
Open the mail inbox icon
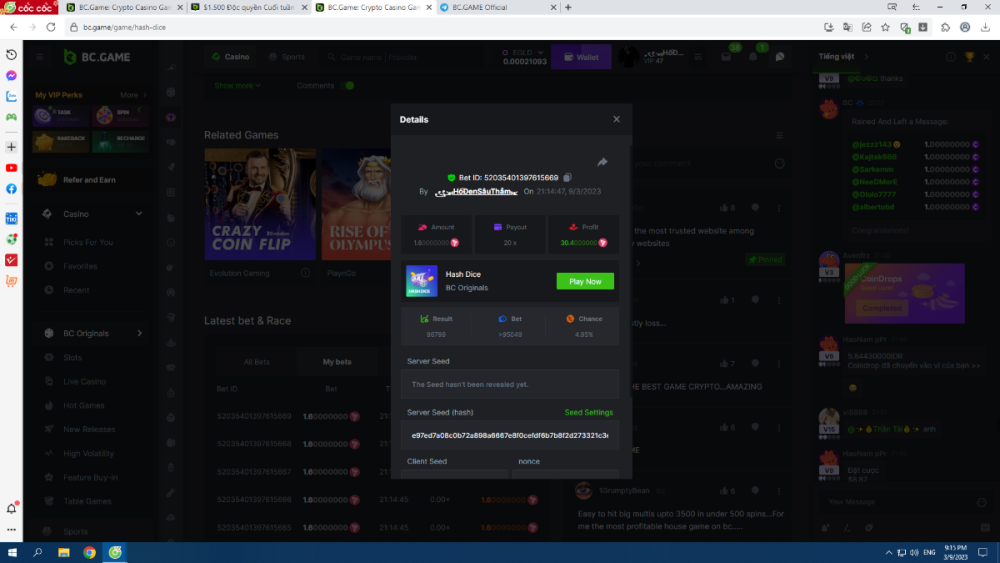pyautogui.click(x=726, y=57)
